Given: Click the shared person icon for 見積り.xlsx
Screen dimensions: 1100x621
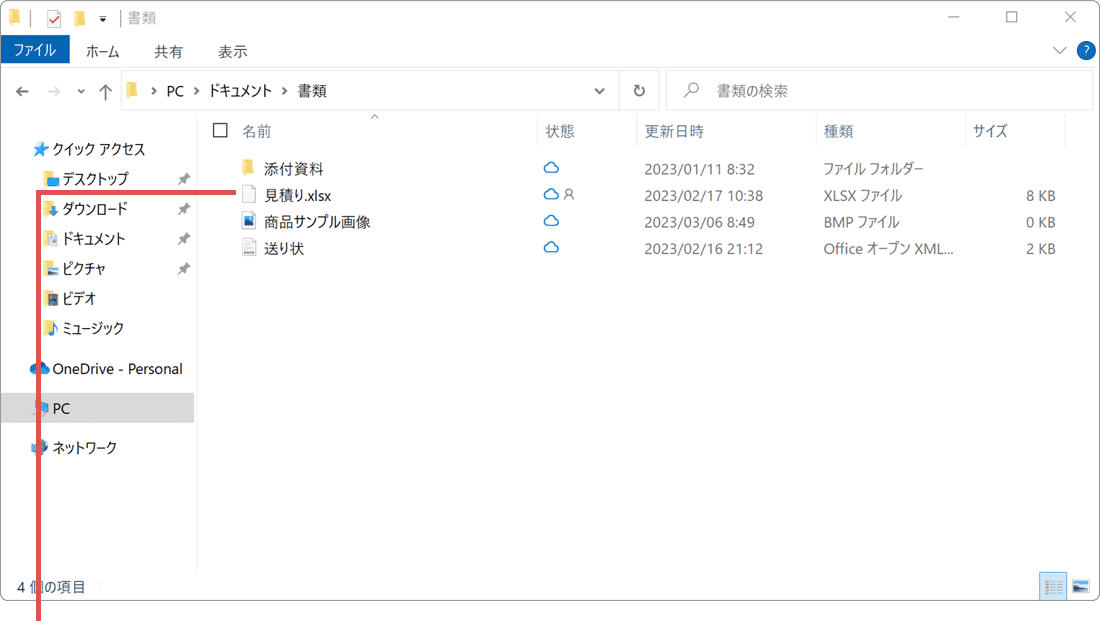Looking at the screenshot, I should point(569,194).
